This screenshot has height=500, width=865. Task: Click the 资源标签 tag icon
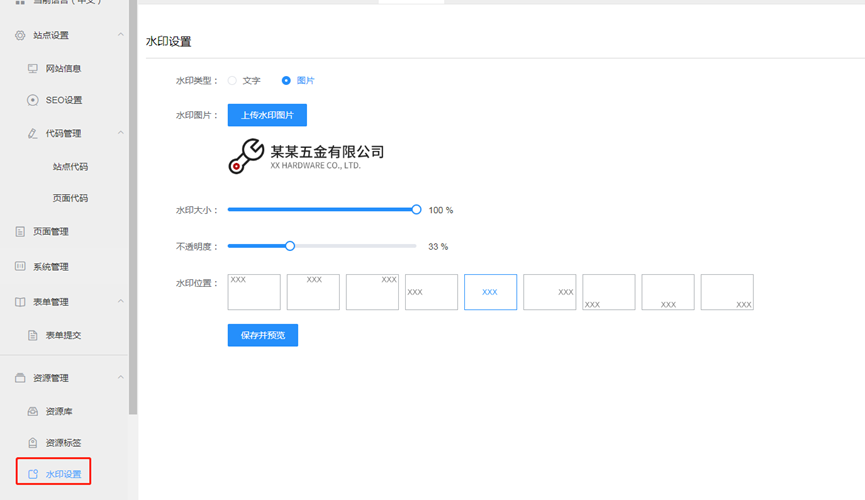coord(33,443)
